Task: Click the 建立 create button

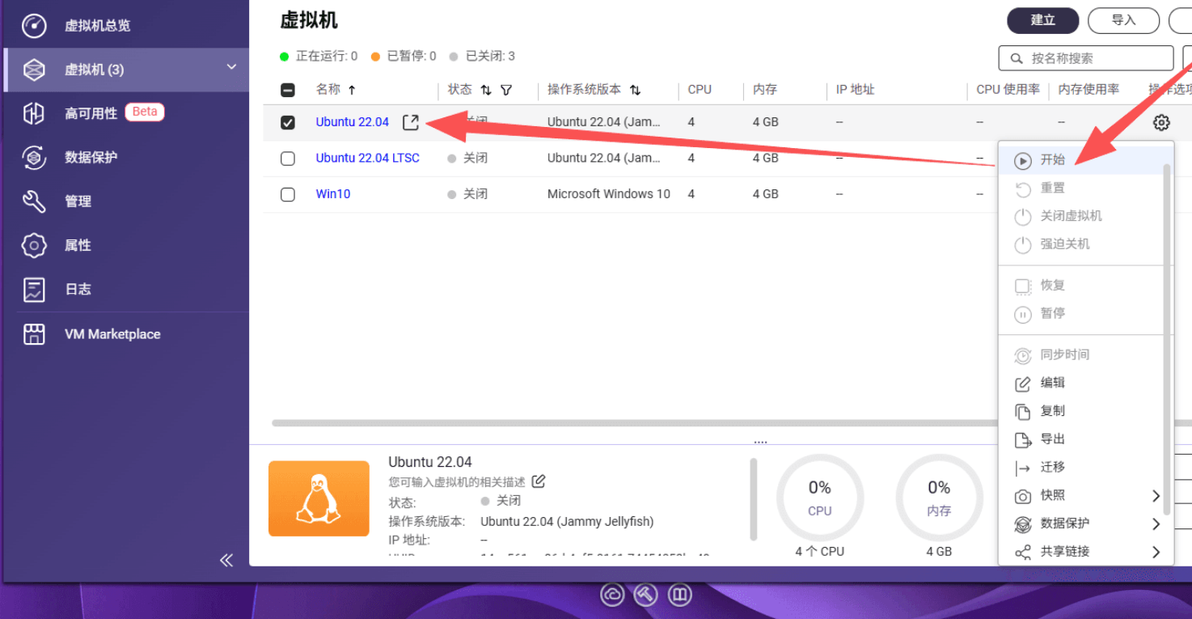Action: point(1042,21)
